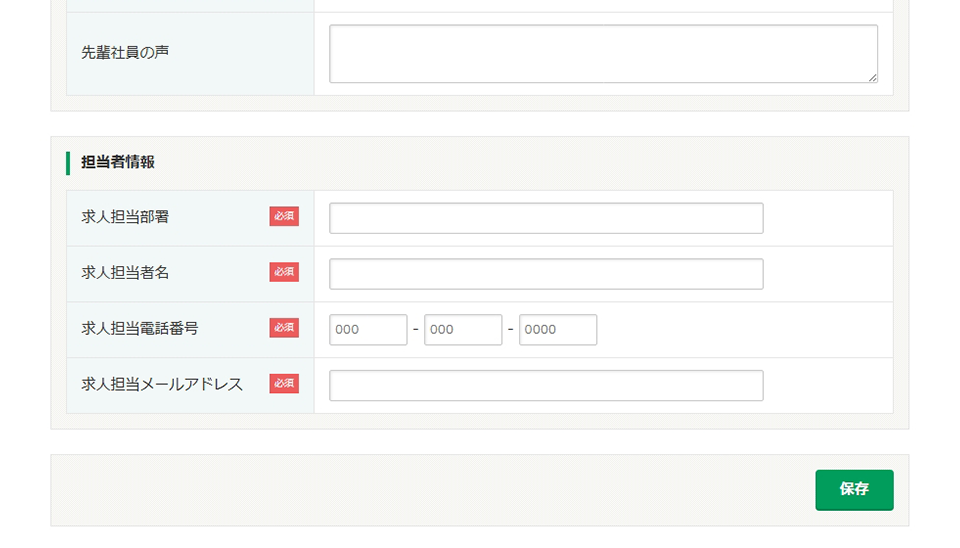
Task: Click the 求人担当メールアドレス label text
Action: 162,384
